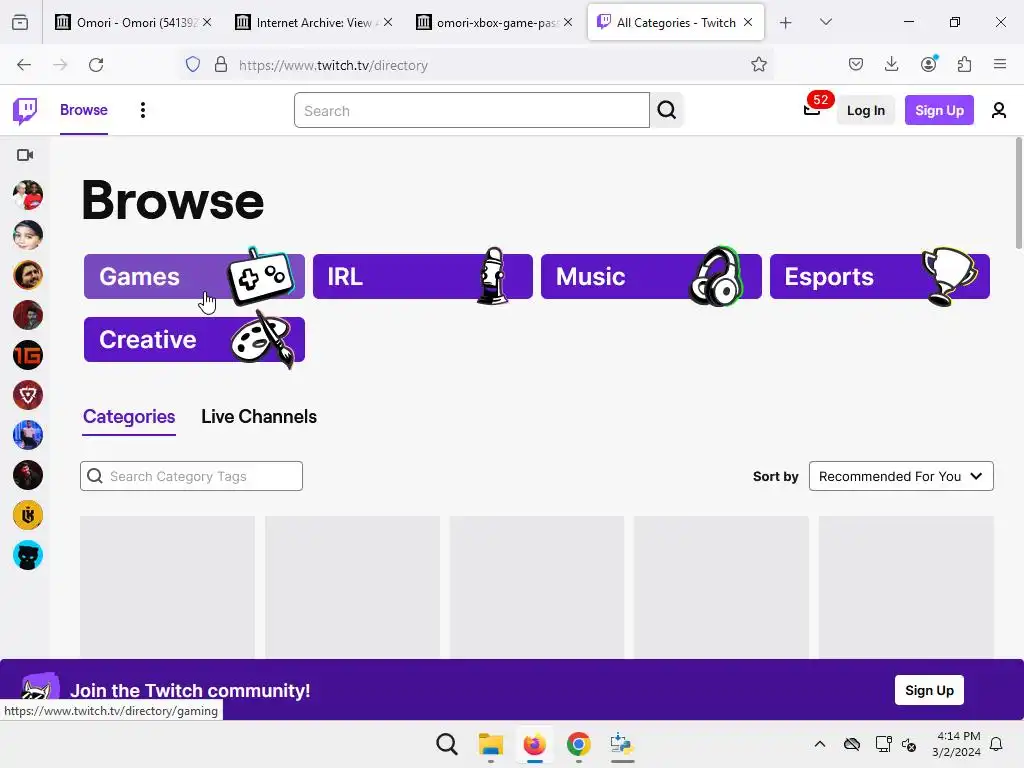1024x768 pixels.
Task: Open the IRL category banner
Action: coord(423,276)
